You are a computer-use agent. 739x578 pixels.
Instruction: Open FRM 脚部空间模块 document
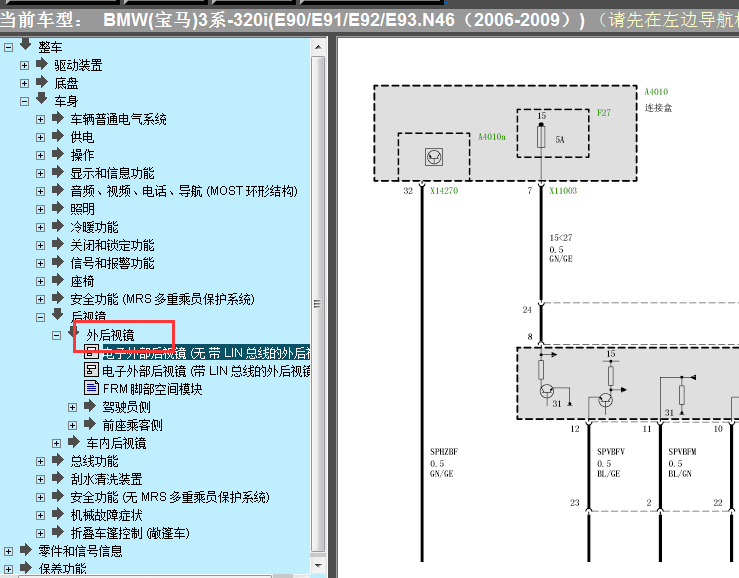point(153,389)
